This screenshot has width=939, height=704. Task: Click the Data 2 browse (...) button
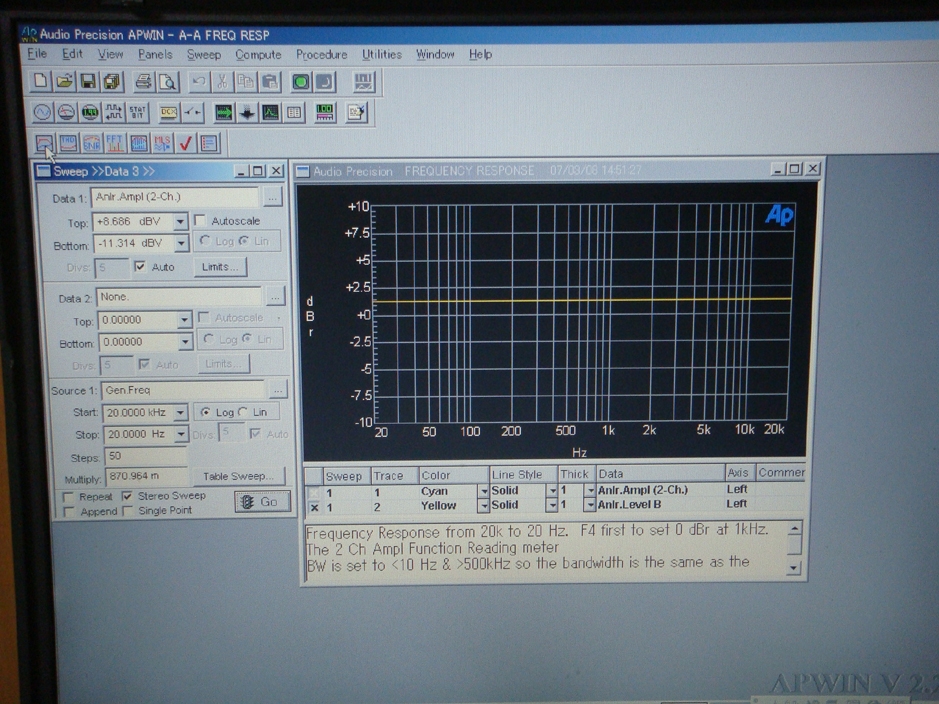click(x=275, y=296)
